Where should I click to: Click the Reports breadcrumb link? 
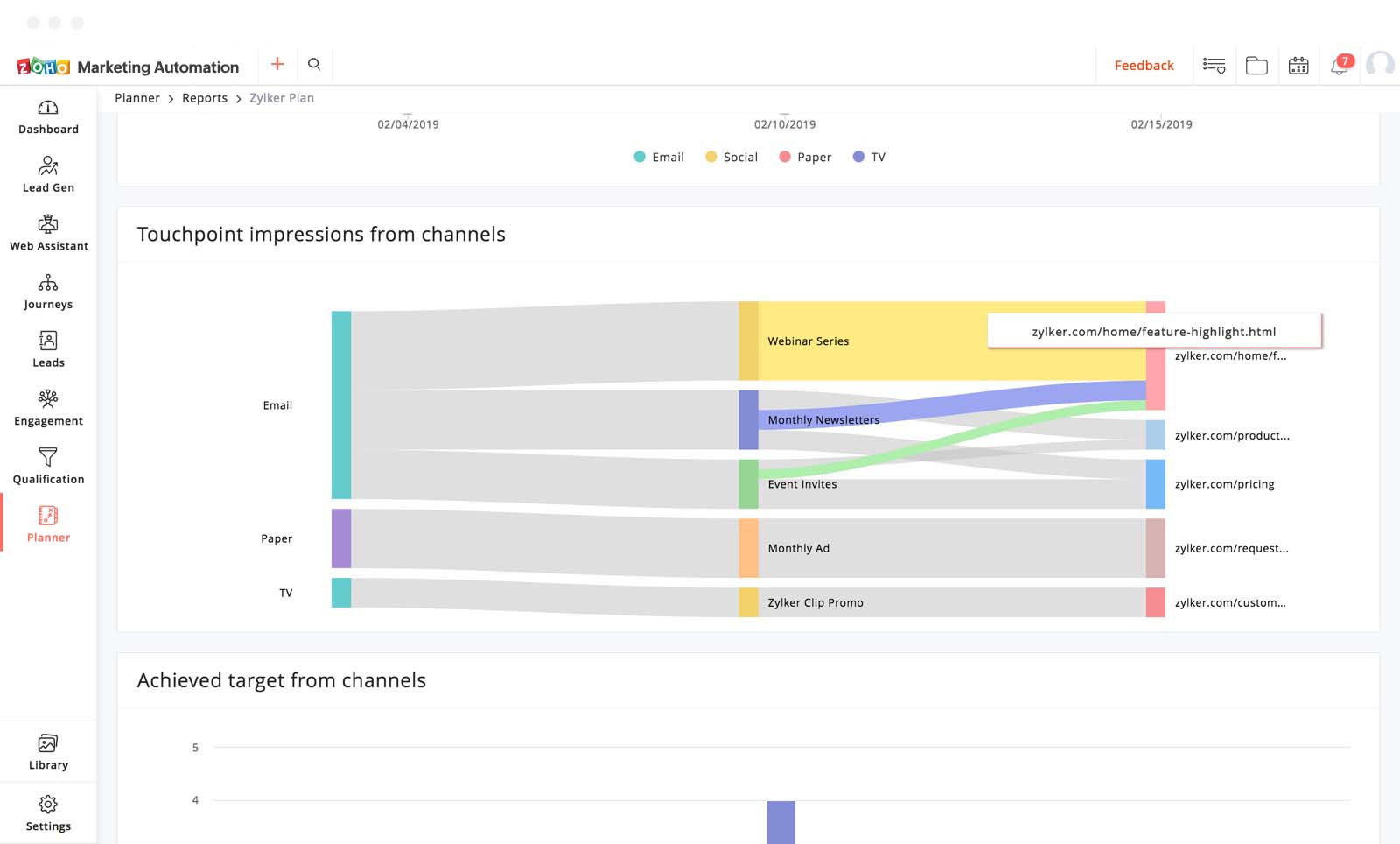click(x=205, y=98)
